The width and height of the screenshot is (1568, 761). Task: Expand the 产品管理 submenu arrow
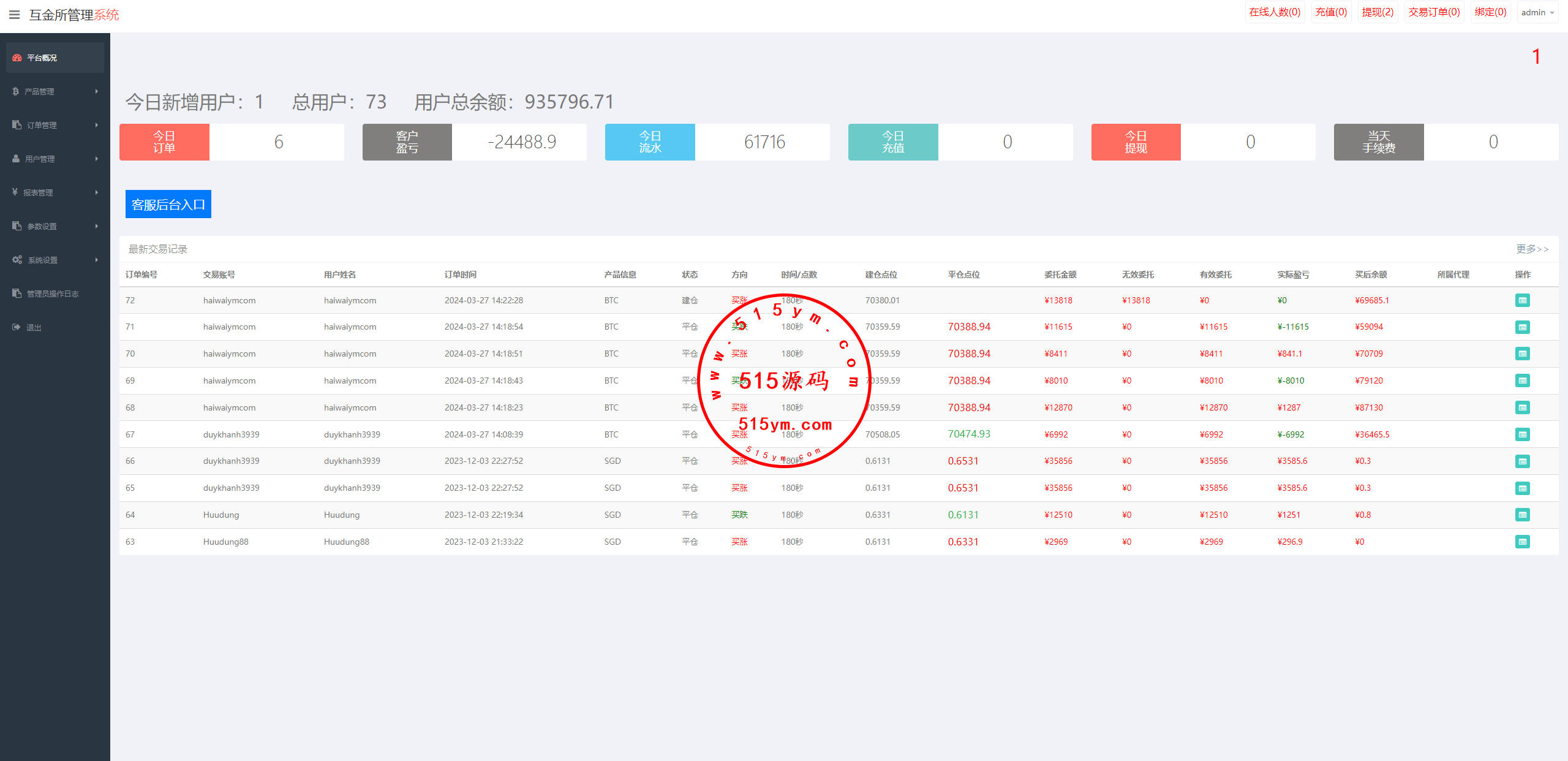click(96, 91)
